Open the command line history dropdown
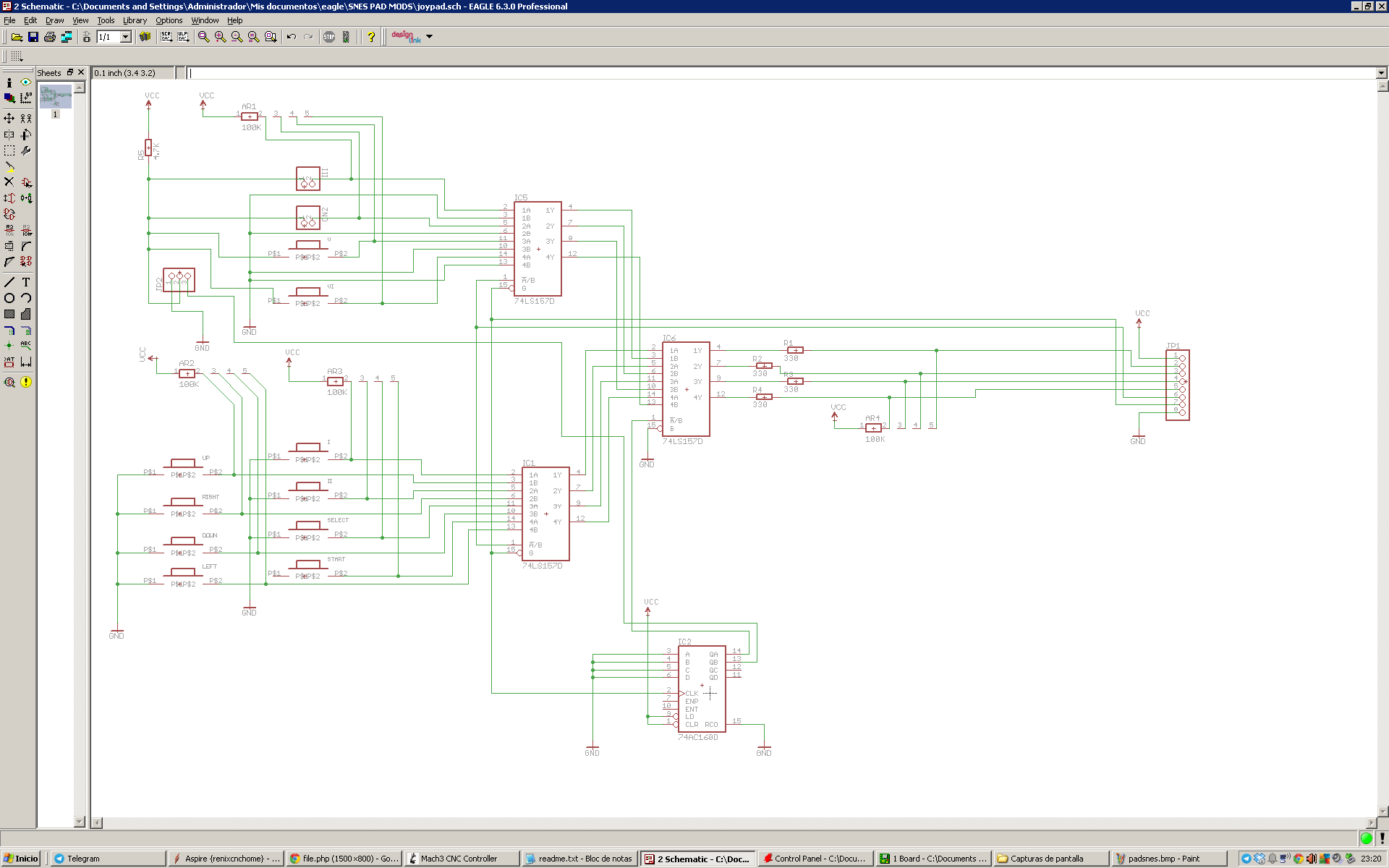 tap(1381, 73)
